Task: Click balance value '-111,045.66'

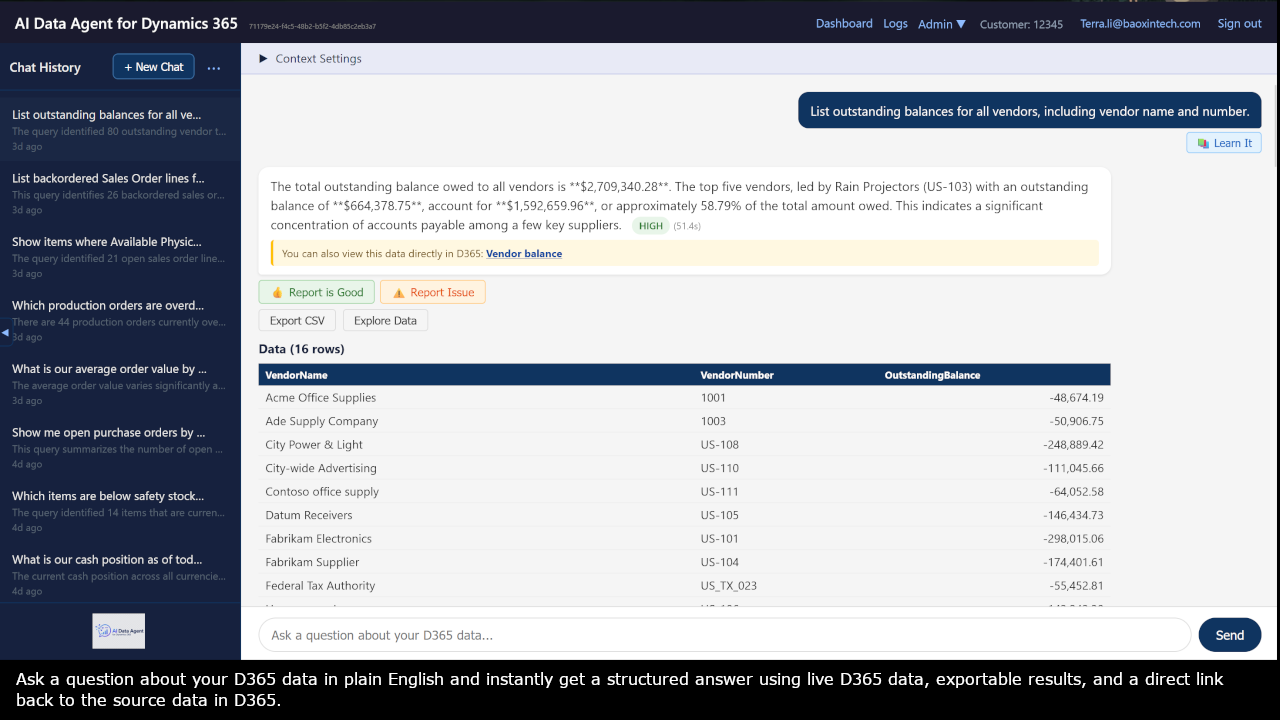Action: click(x=1074, y=468)
